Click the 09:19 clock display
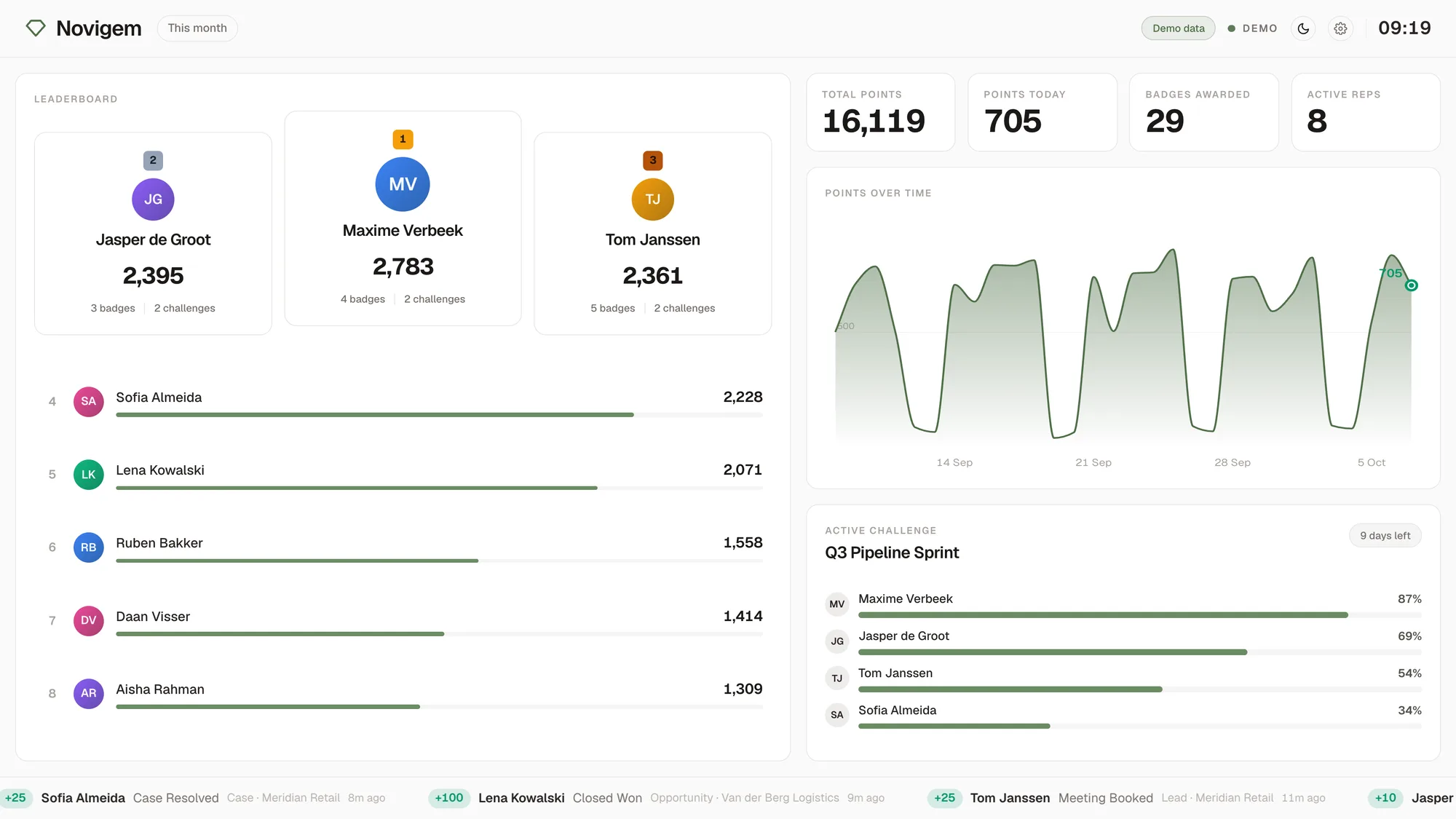This screenshot has height=819, width=1456. pos(1404,28)
